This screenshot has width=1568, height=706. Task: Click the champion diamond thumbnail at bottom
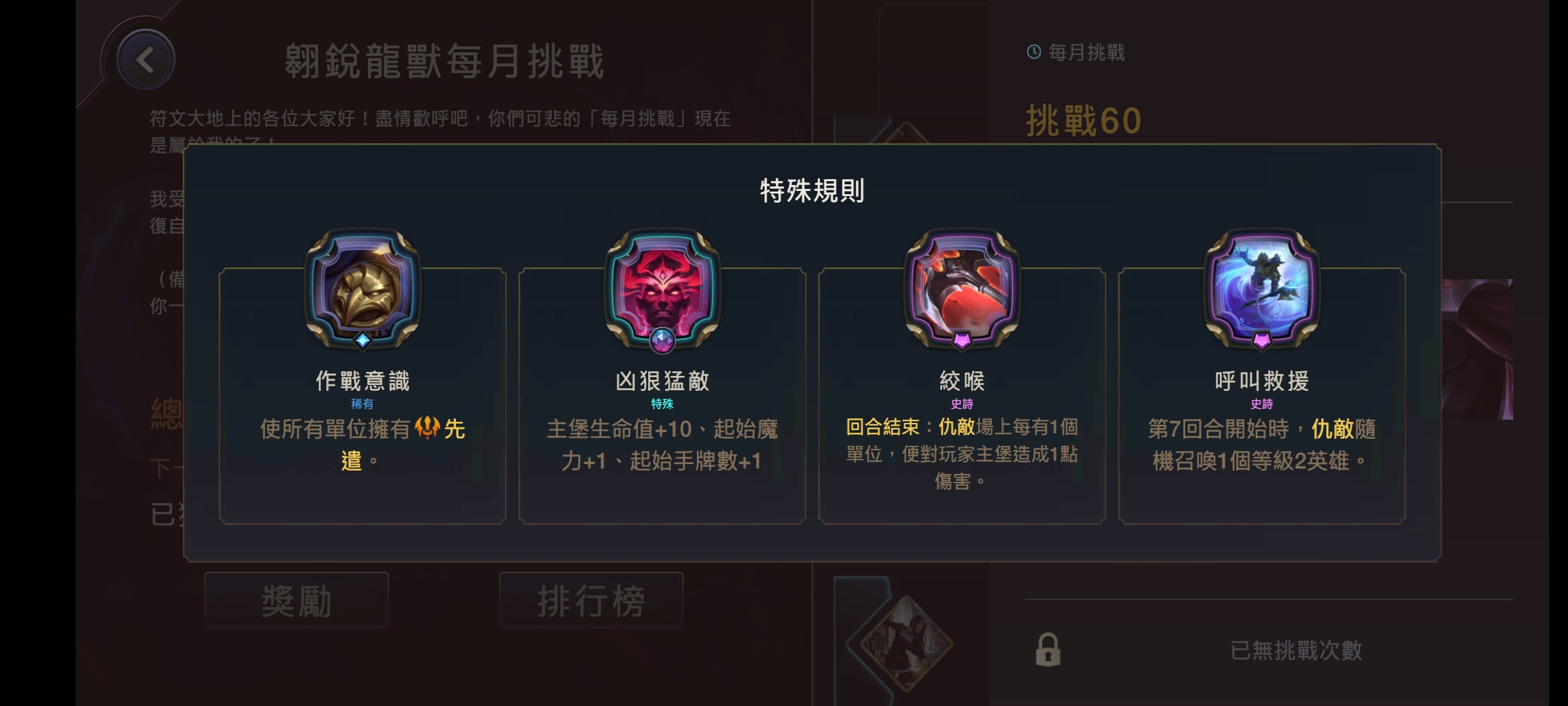coord(906,644)
